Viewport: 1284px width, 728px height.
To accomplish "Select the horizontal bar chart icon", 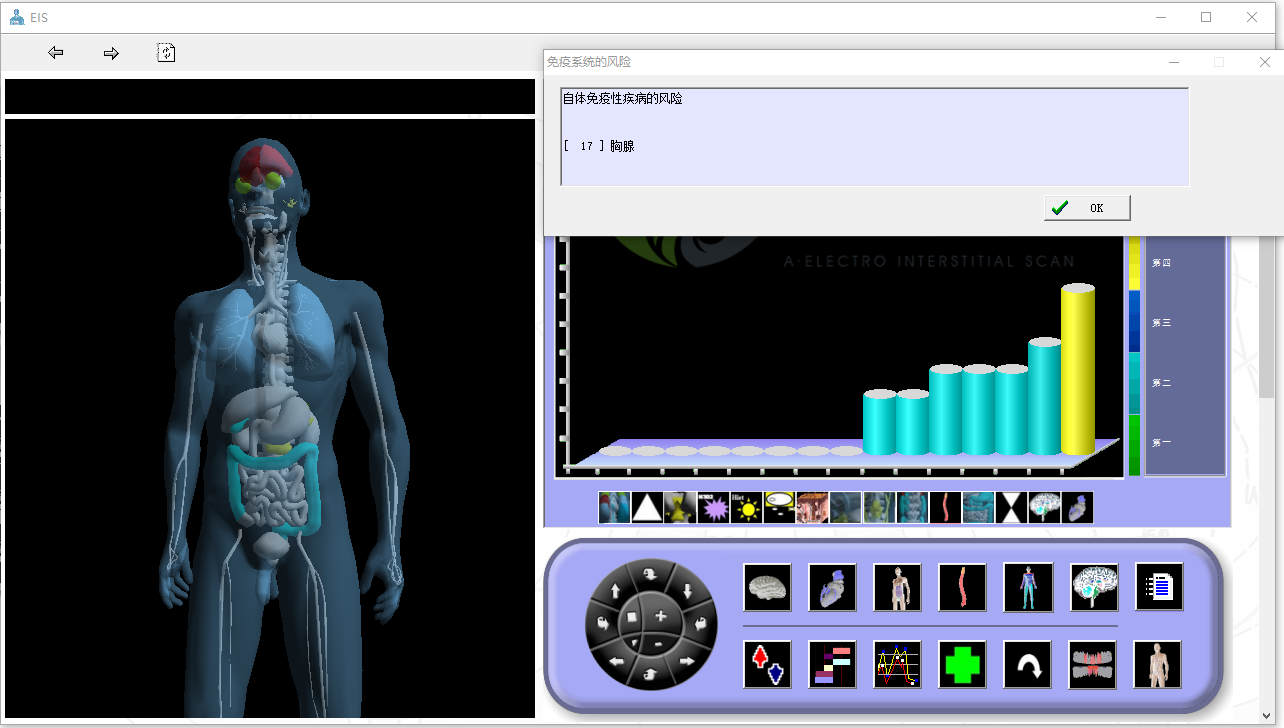I will 832,665.
